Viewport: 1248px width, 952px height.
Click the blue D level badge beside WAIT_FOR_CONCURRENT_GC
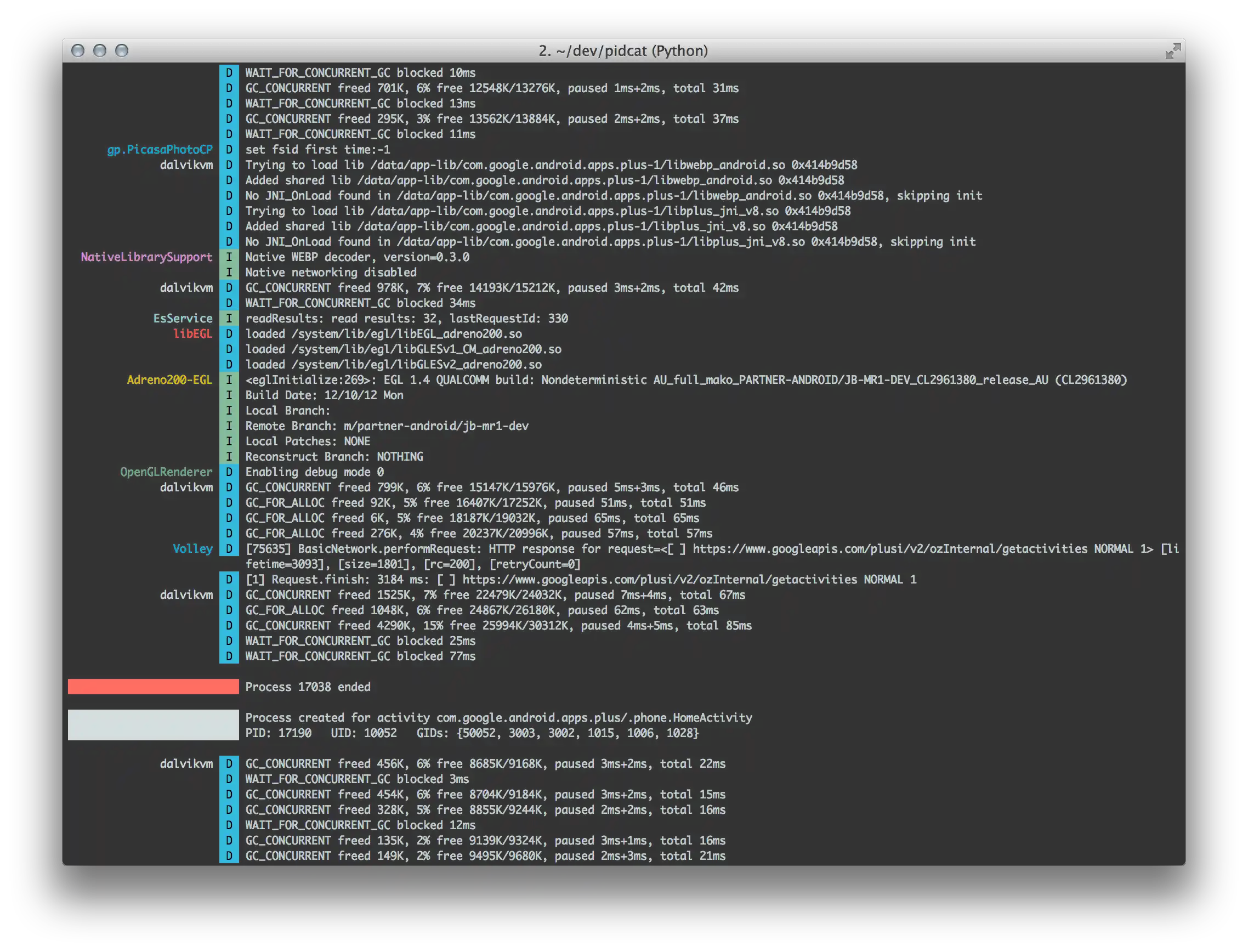pyautogui.click(x=229, y=72)
